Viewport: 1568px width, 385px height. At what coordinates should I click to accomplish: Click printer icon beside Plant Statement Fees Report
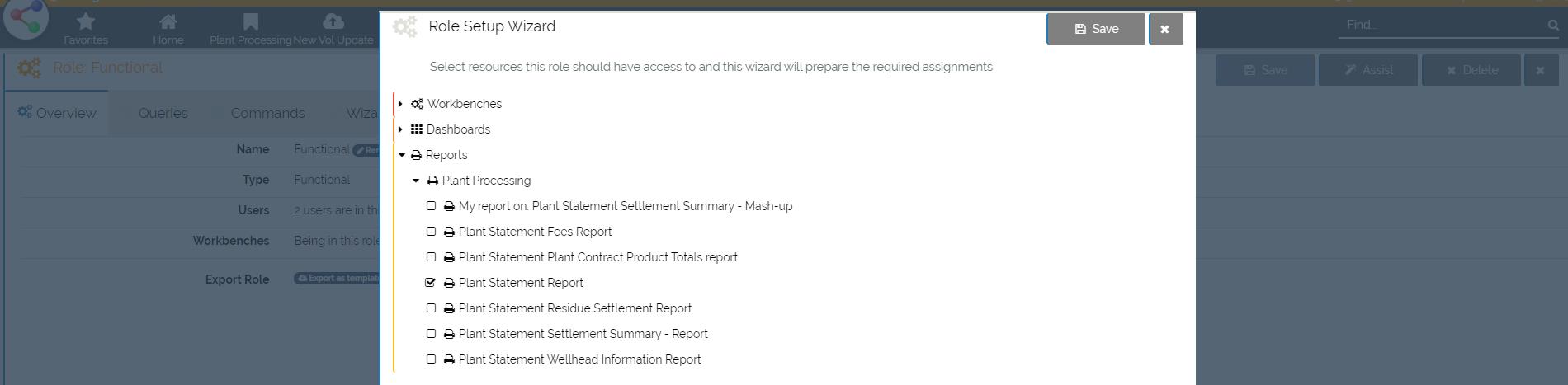[x=449, y=232]
